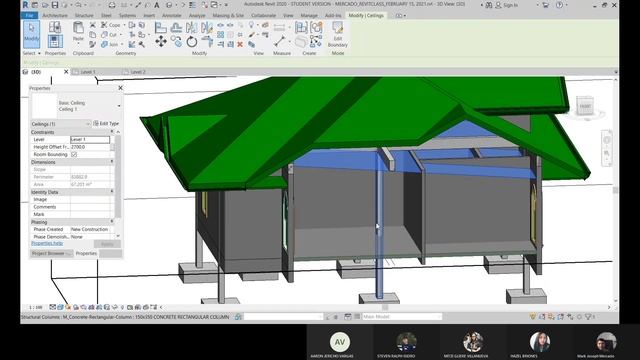This screenshot has height=360, width=640.
Task: Click the Height Offset value 2700.0
Action: pos(90,147)
